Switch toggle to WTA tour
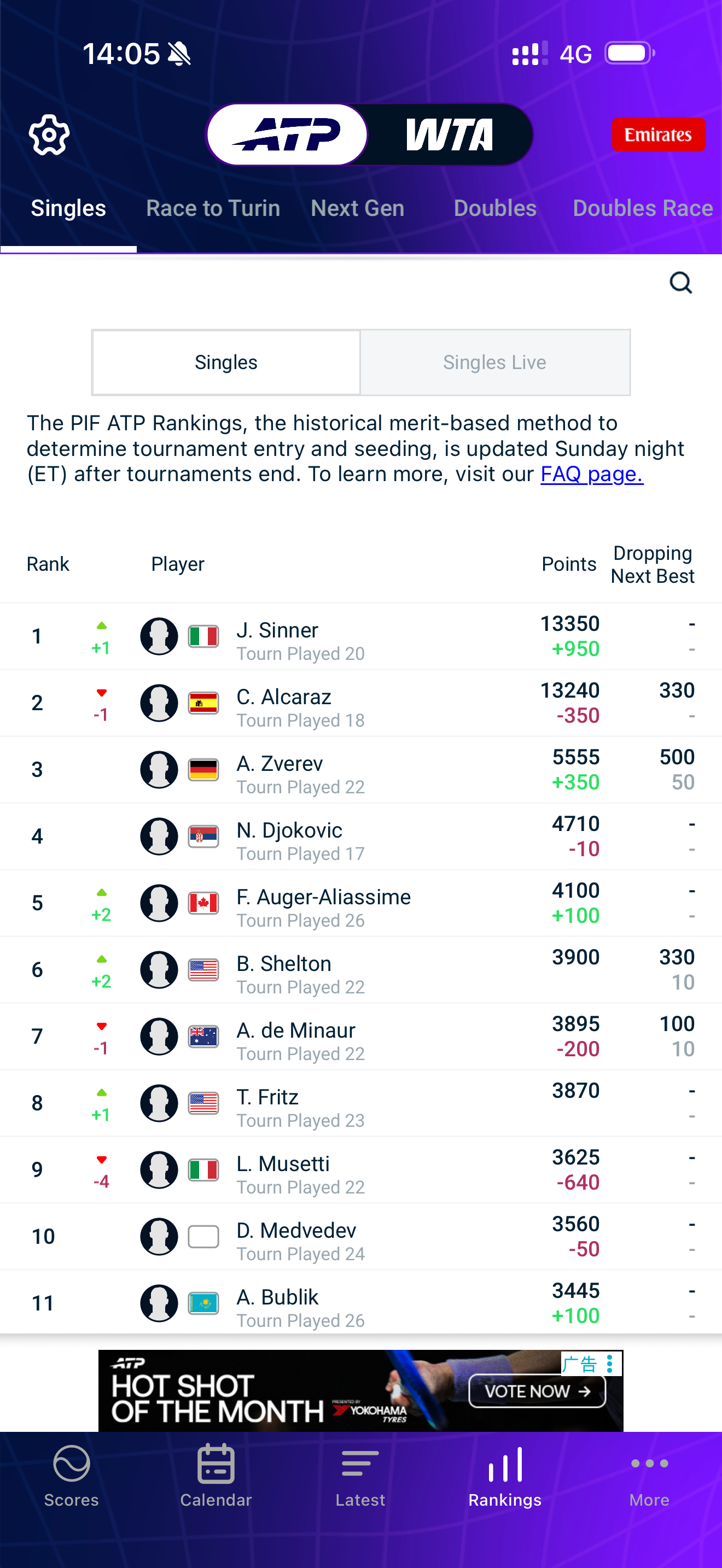The height and width of the screenshot is (1568, 722). (449, 134)
